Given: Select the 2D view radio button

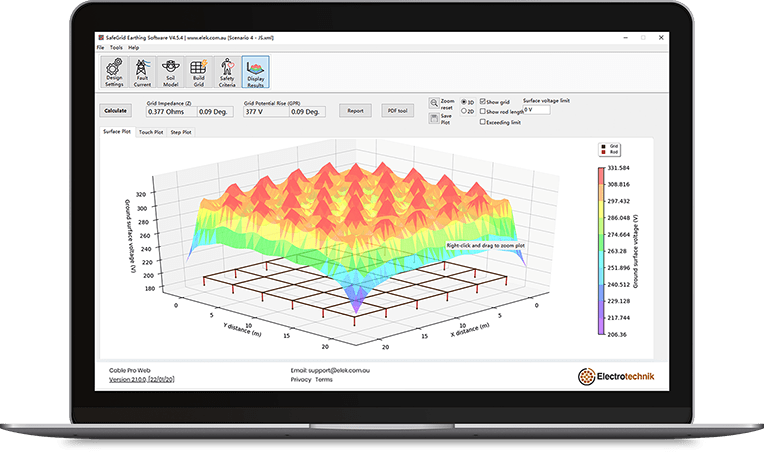Looking at the screenshot, I should coord(464,111).
